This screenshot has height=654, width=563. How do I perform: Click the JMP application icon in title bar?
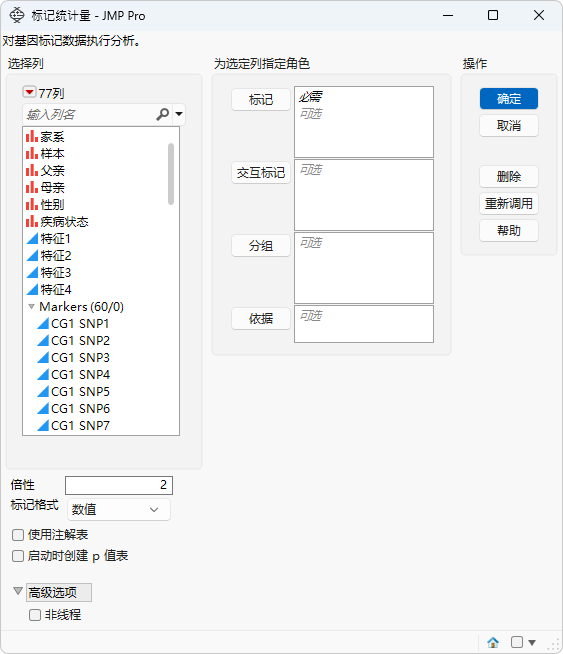(x=17, y=15)
